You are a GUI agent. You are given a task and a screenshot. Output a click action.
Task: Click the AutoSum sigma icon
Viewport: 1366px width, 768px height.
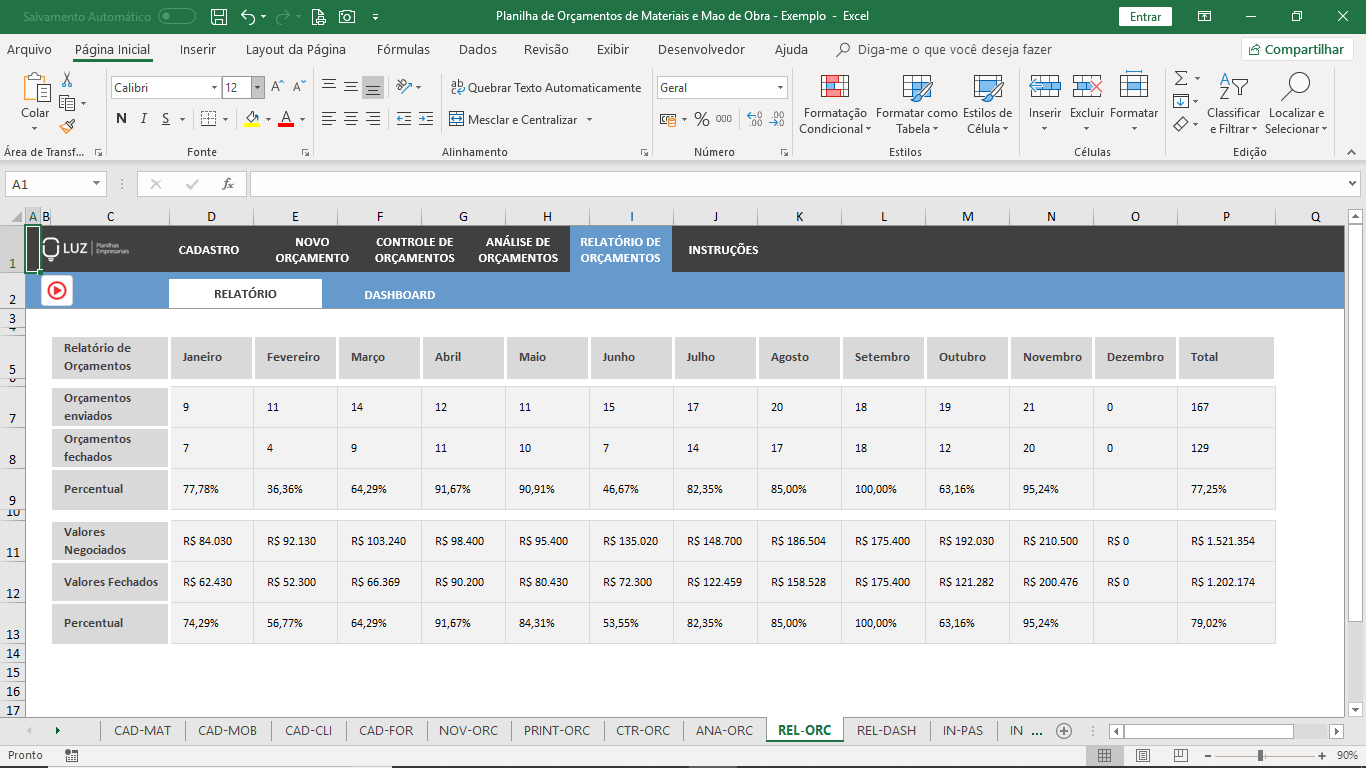click(x=1180, y=78)
